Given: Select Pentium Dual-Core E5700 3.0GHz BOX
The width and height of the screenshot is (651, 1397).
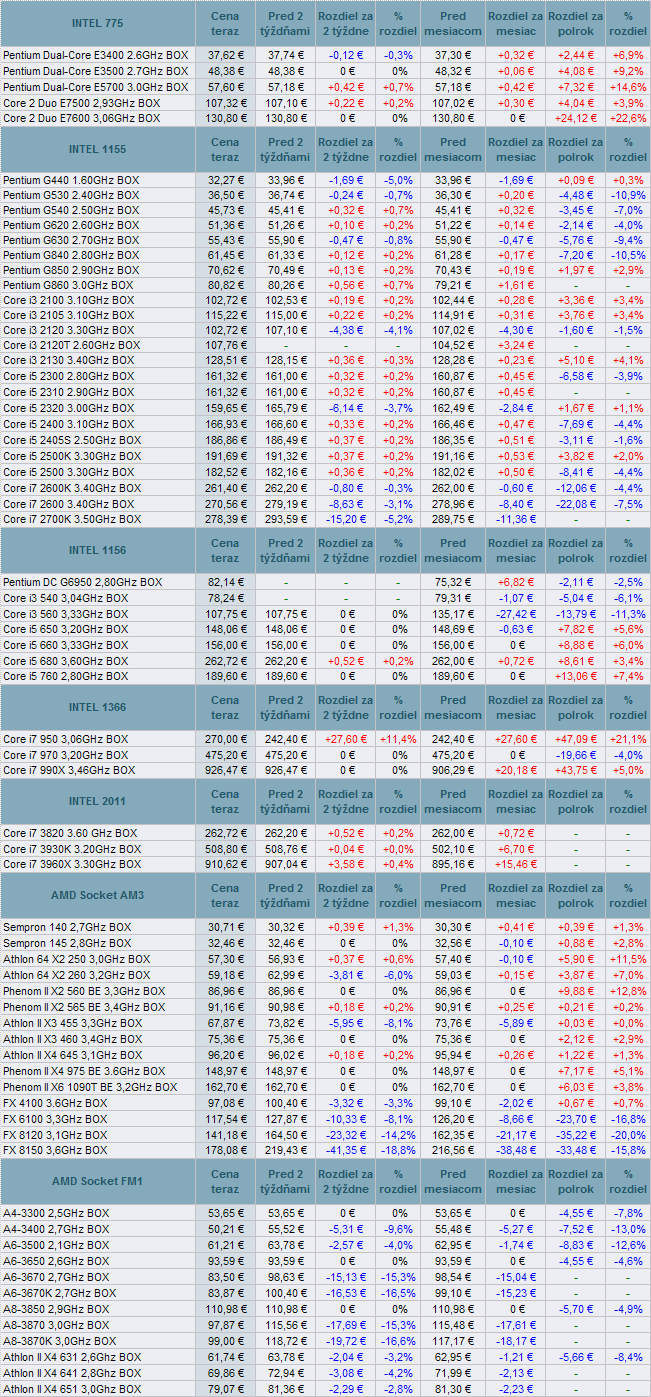Looking at the screenshot, I should coord(95,87).
